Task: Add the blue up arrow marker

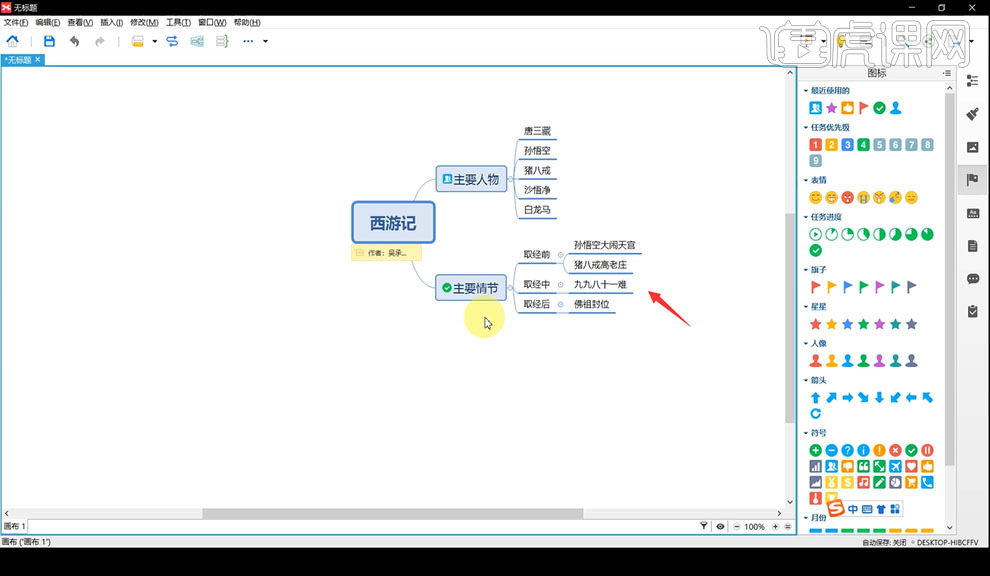Action: pos(816,398)
